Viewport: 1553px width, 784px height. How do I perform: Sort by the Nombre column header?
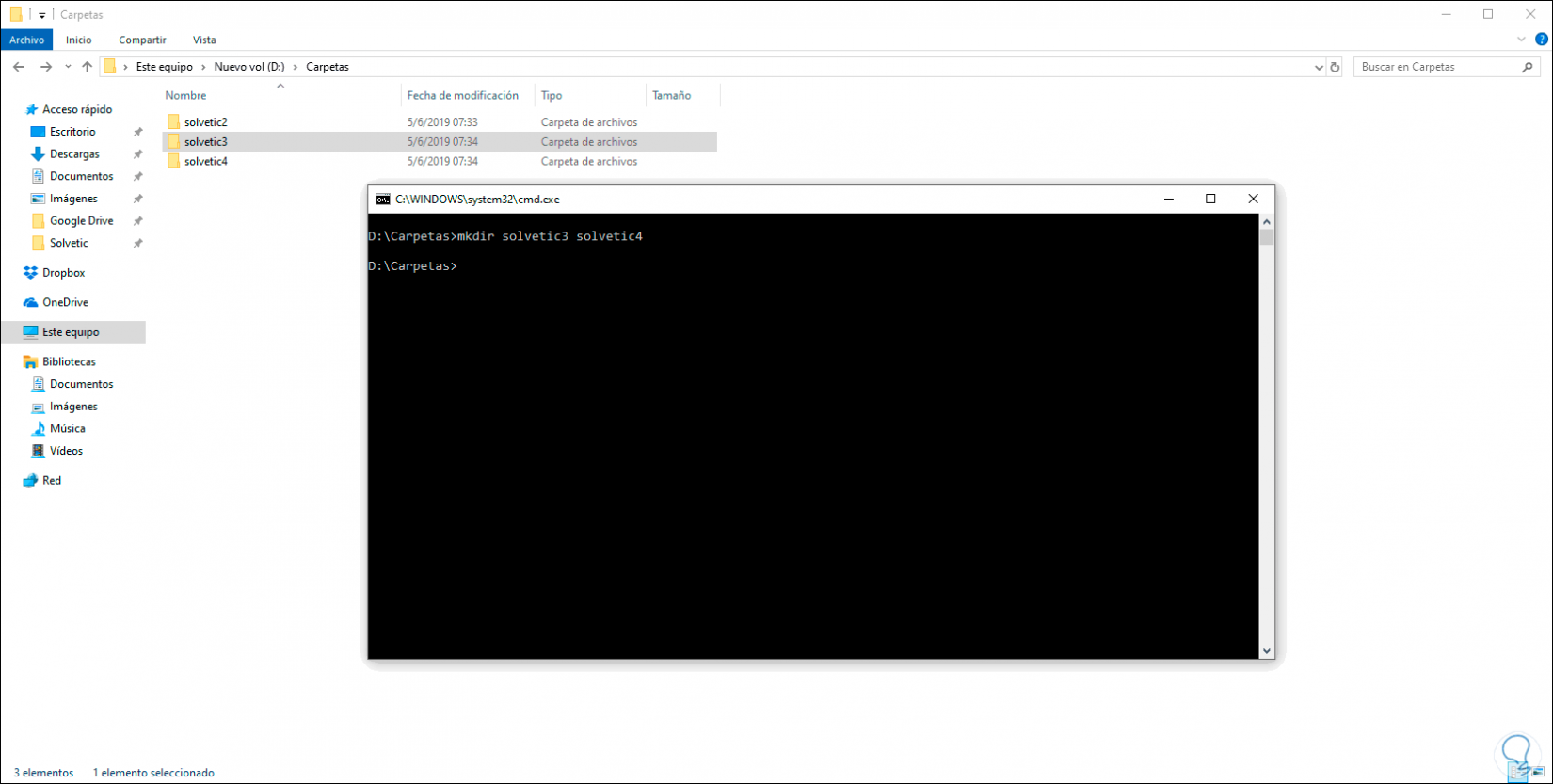[x=186, y=95]
